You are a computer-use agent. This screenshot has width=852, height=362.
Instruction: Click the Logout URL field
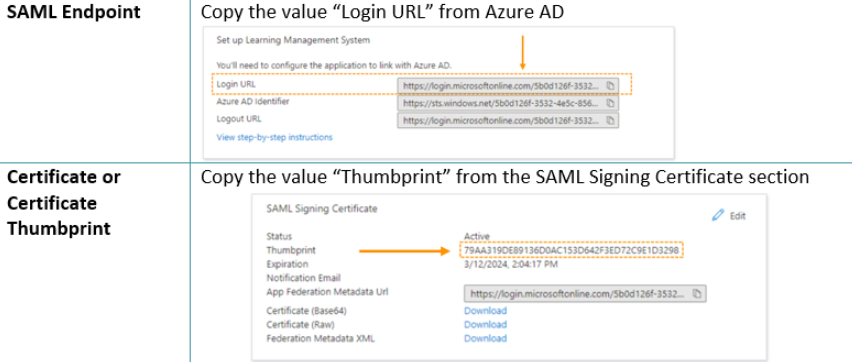tap(508, 121)
